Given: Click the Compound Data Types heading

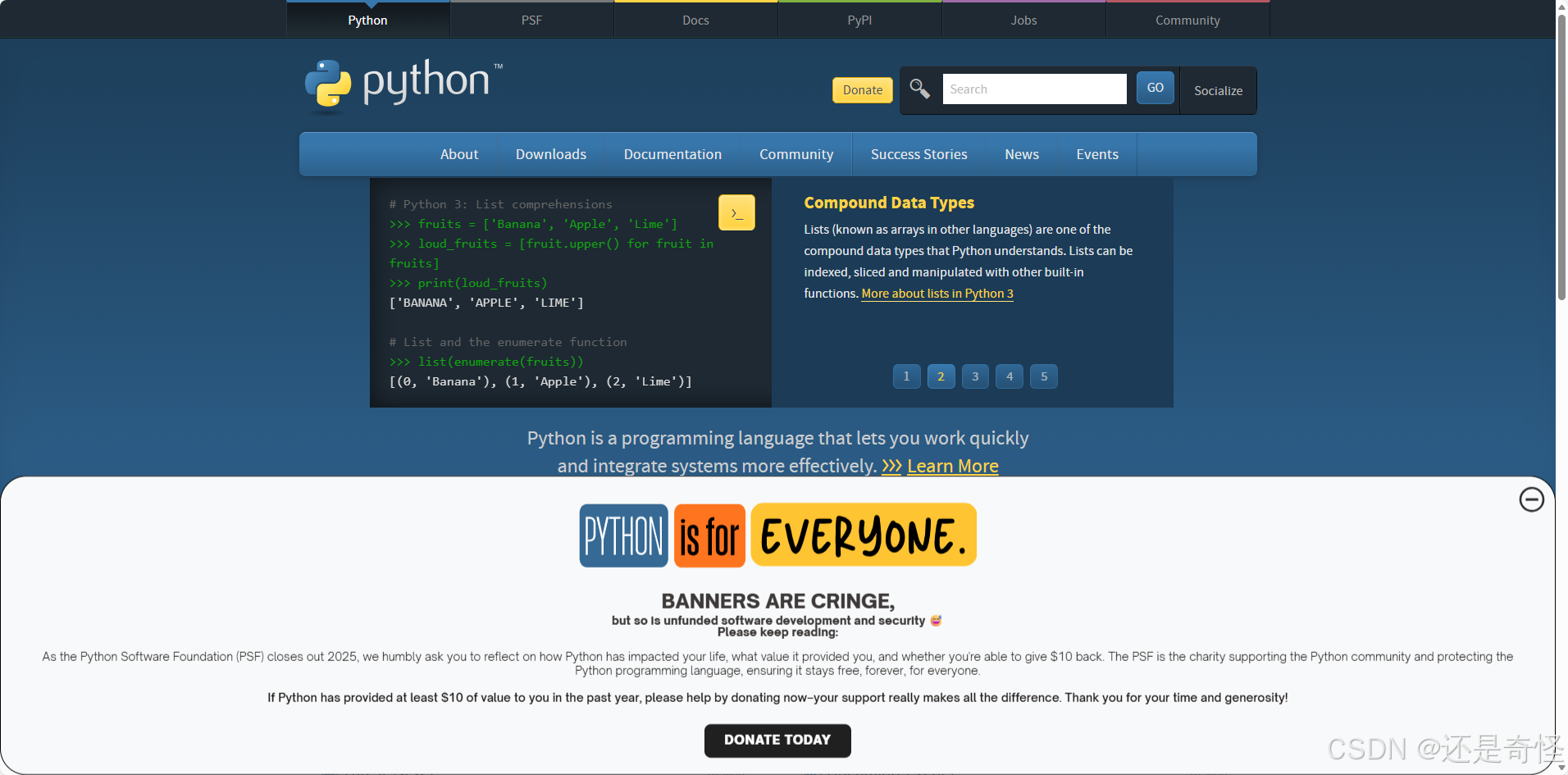Looking at the screenshot, I should tap(889, 203).
